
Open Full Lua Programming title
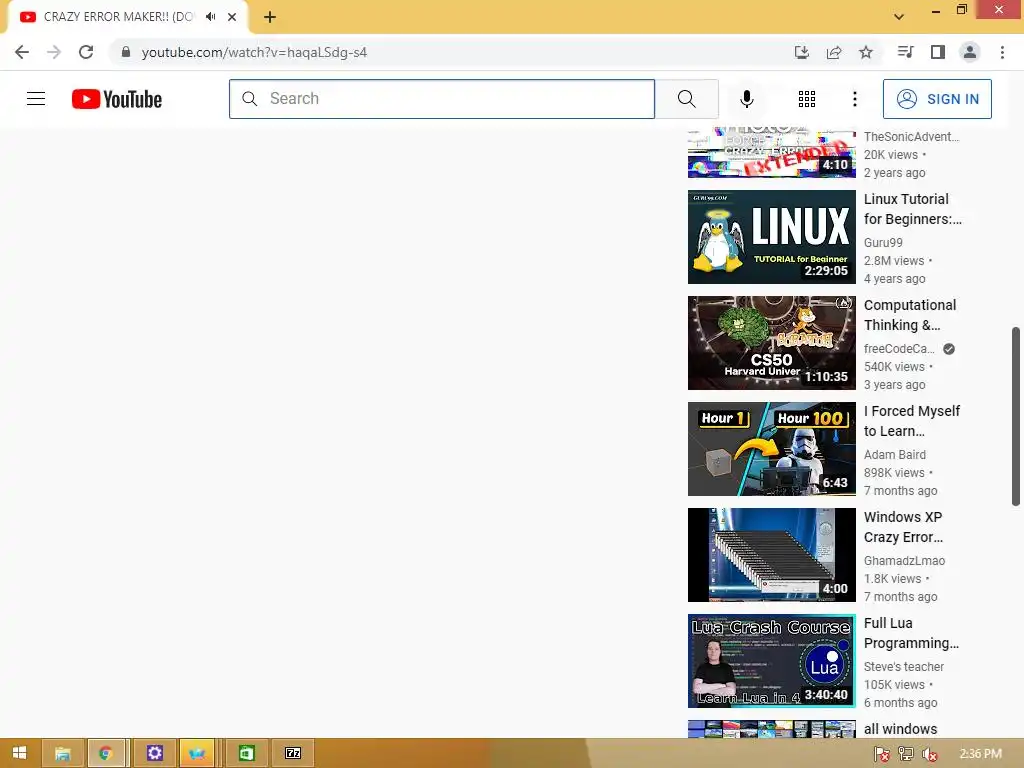pyautogui.click(x=911, y=633)
